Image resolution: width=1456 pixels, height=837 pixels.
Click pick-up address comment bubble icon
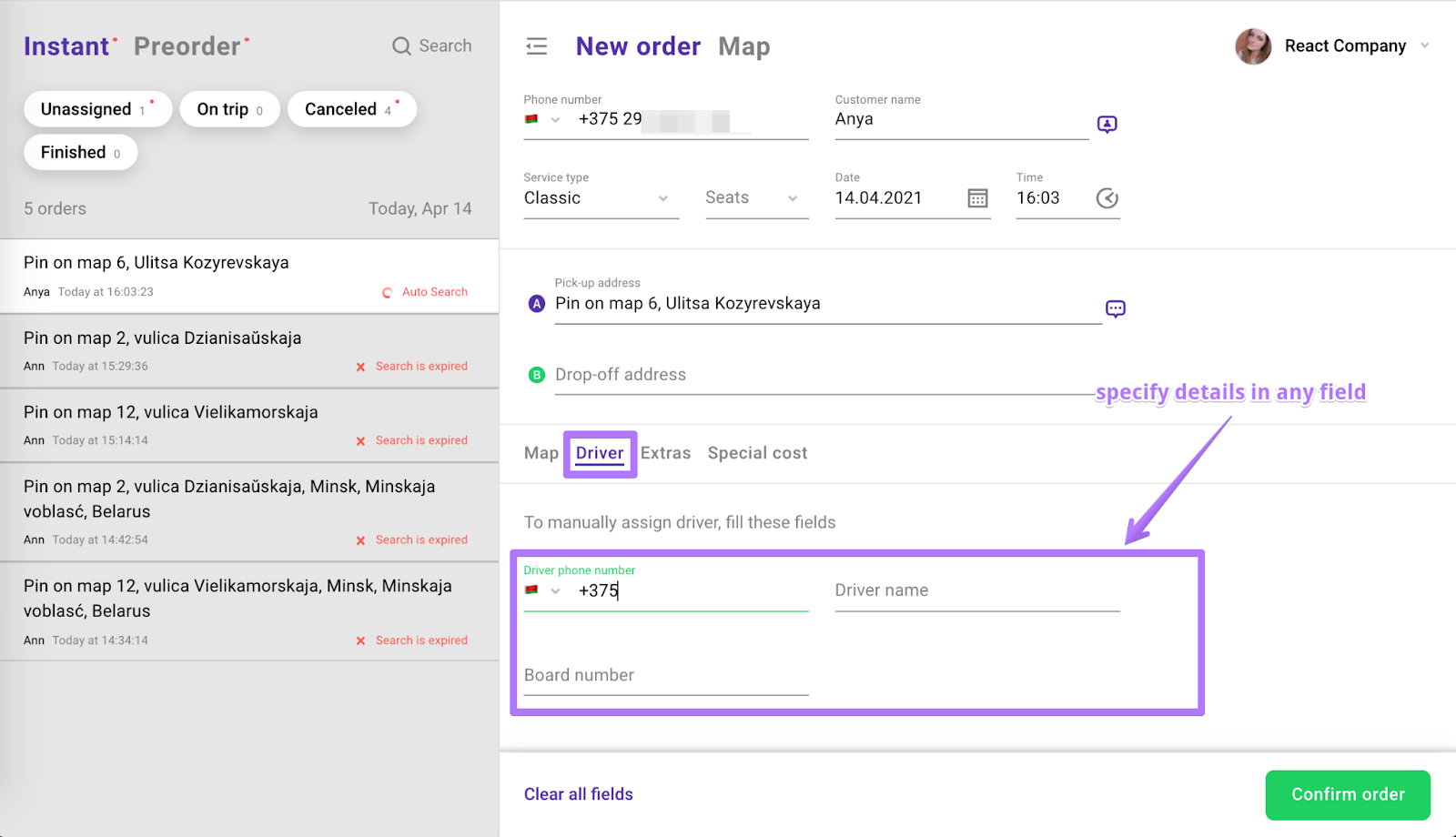(x=1115, y=309)
